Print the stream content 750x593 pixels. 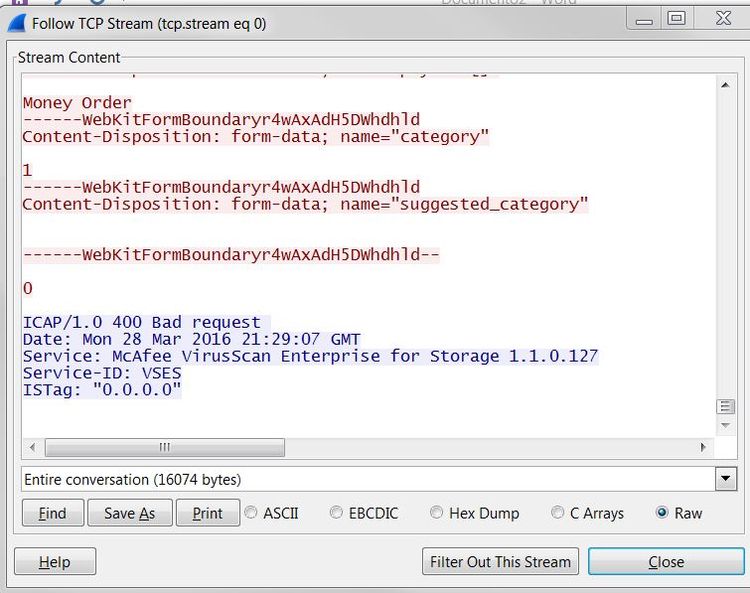tap(208, 513)
